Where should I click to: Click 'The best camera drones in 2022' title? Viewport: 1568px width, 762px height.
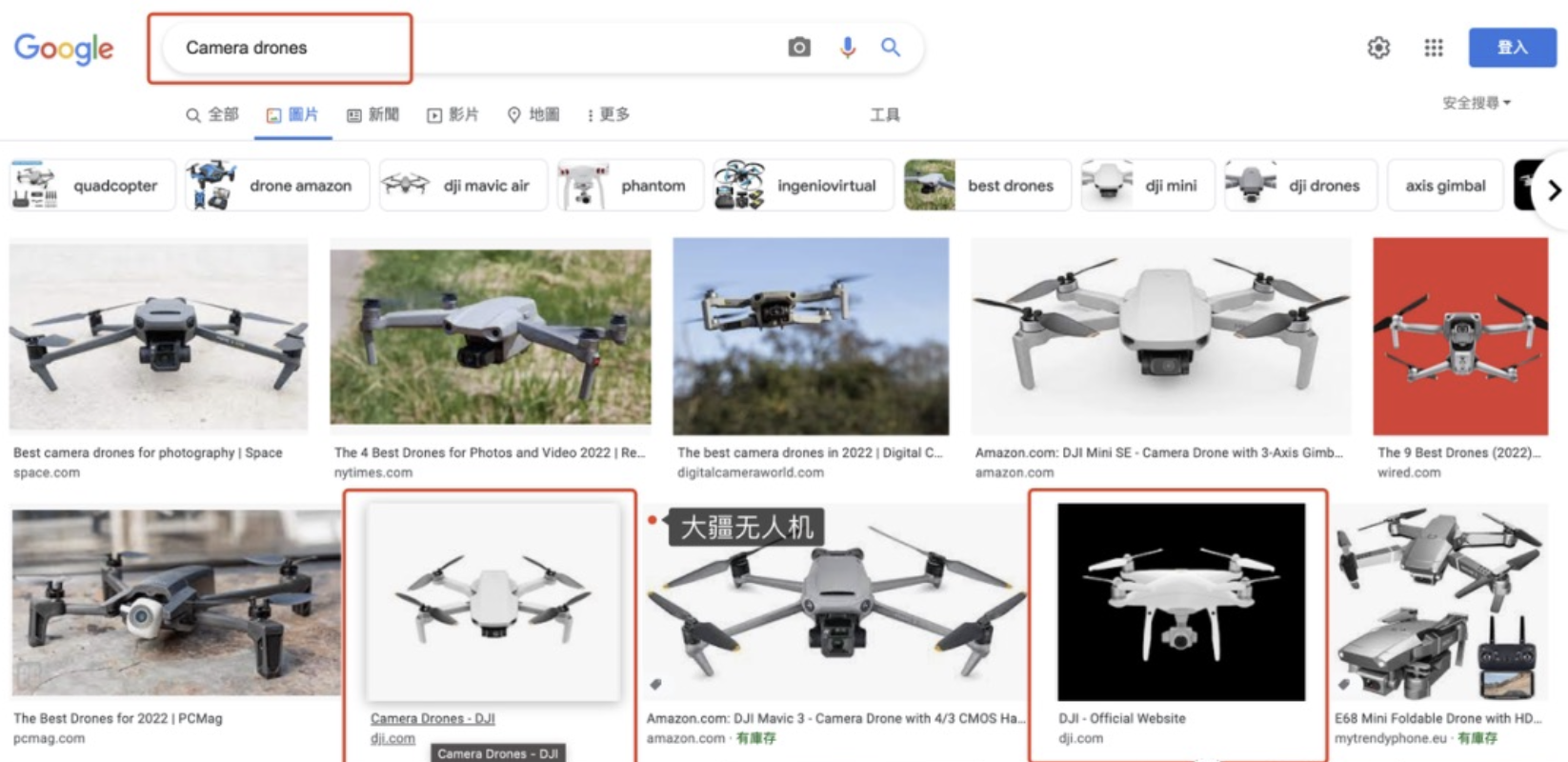coord(810,452)
